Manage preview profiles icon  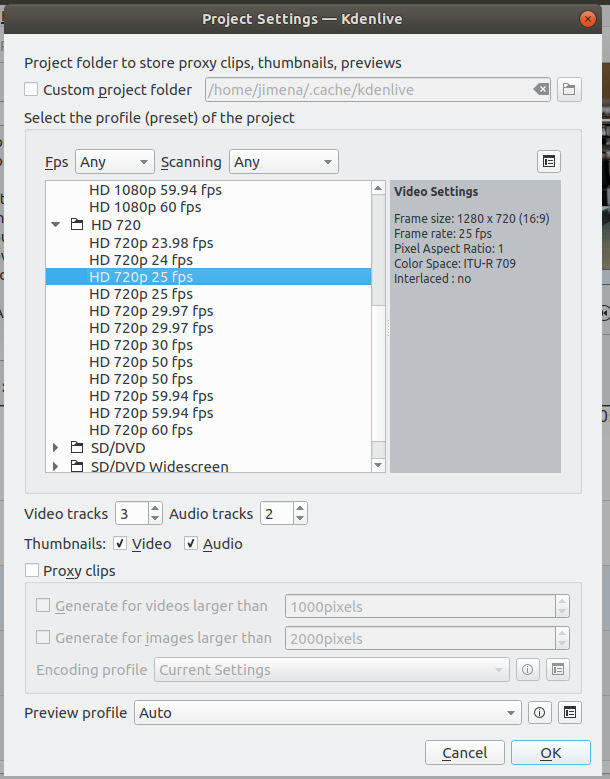(570, 713)
